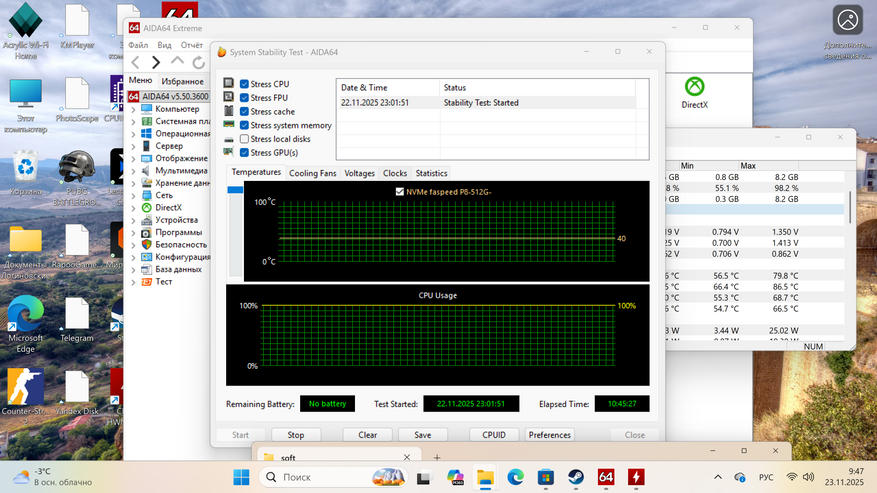Viewport: 877px width, 493px height.
Task: Expand the Устройства node
Action: [x=133, y=220]
